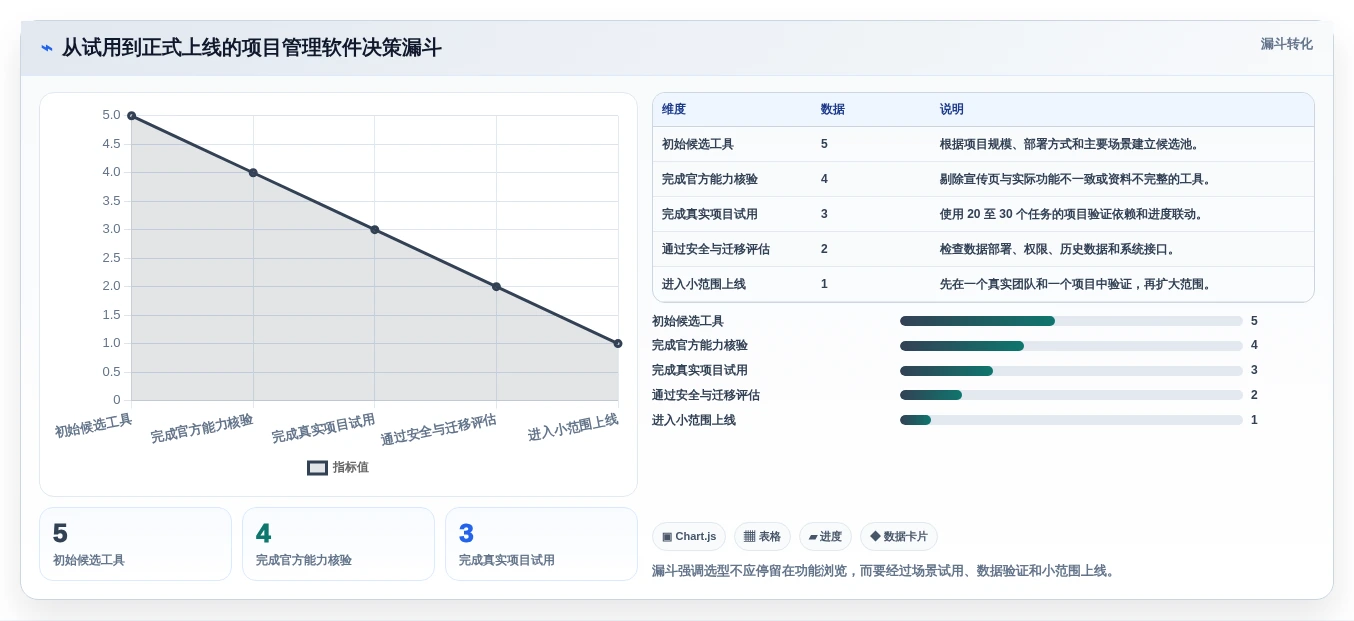Click the chart data point for 初始候选工具
The height and width of the screenshot is (621, 1354).
(x=131, y=116)
